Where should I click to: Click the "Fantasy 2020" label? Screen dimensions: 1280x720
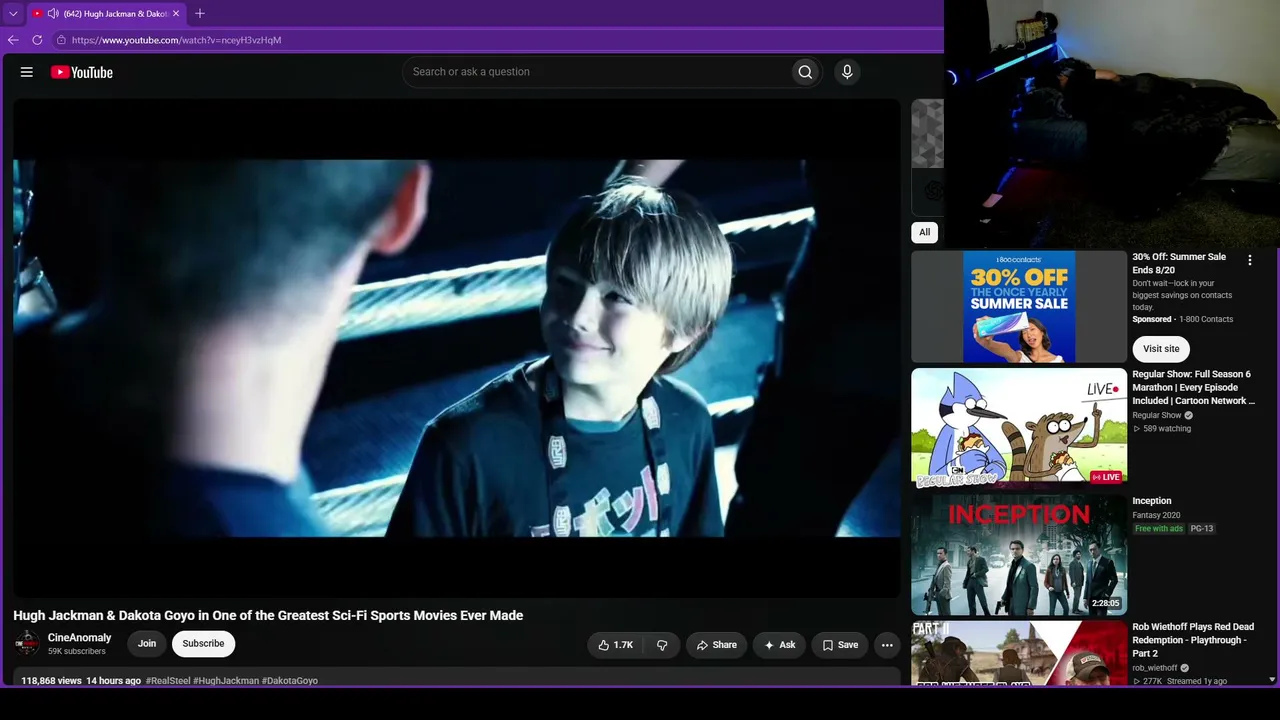[1156, 516]
